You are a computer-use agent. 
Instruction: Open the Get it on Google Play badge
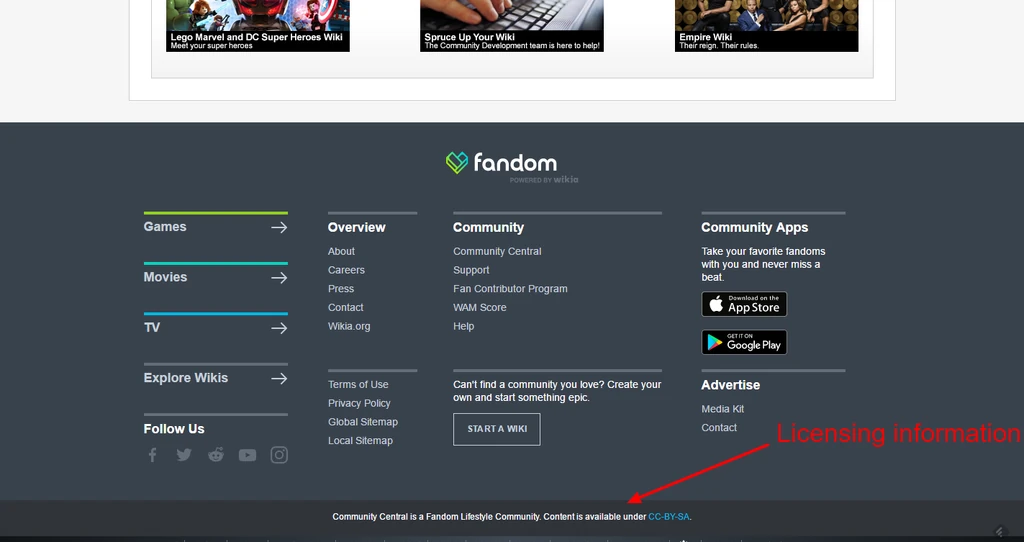[x=744, y=342]
